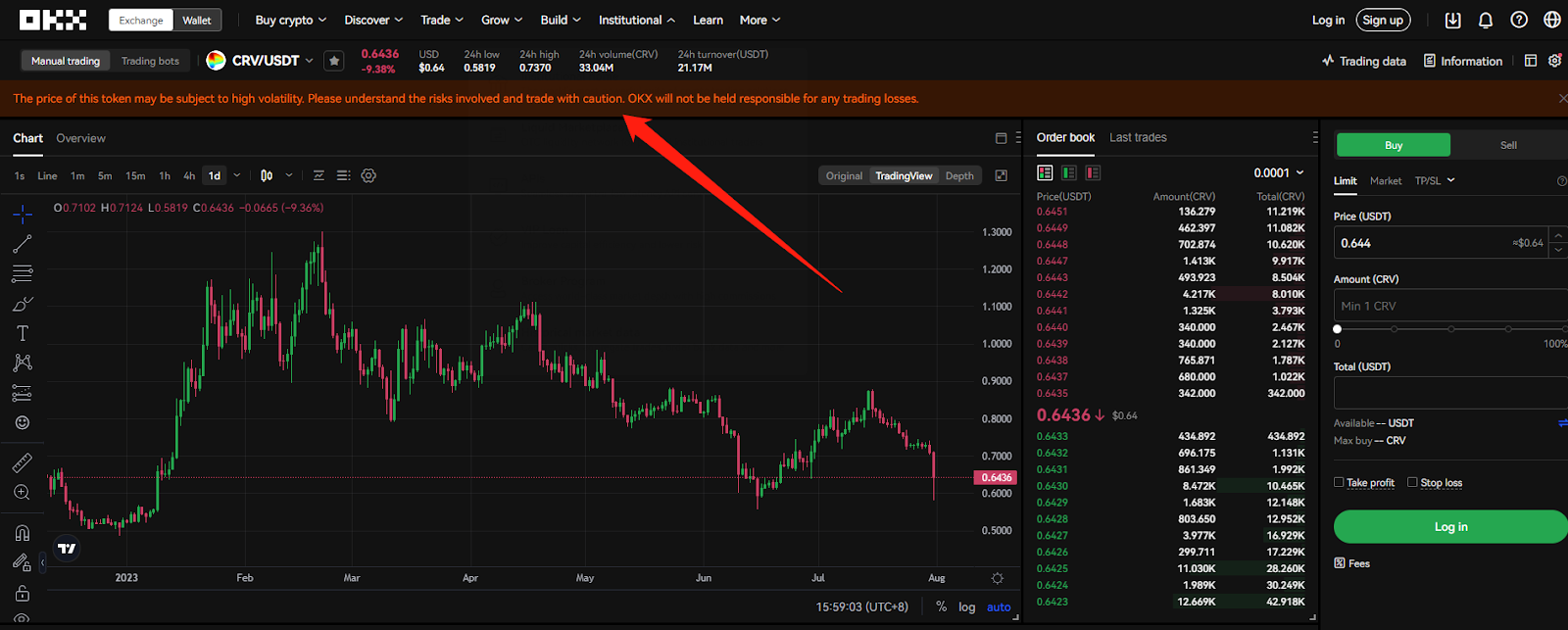Open order book 0.0001 precision dropdown

pyautogui.click(x=1279, y=172)
